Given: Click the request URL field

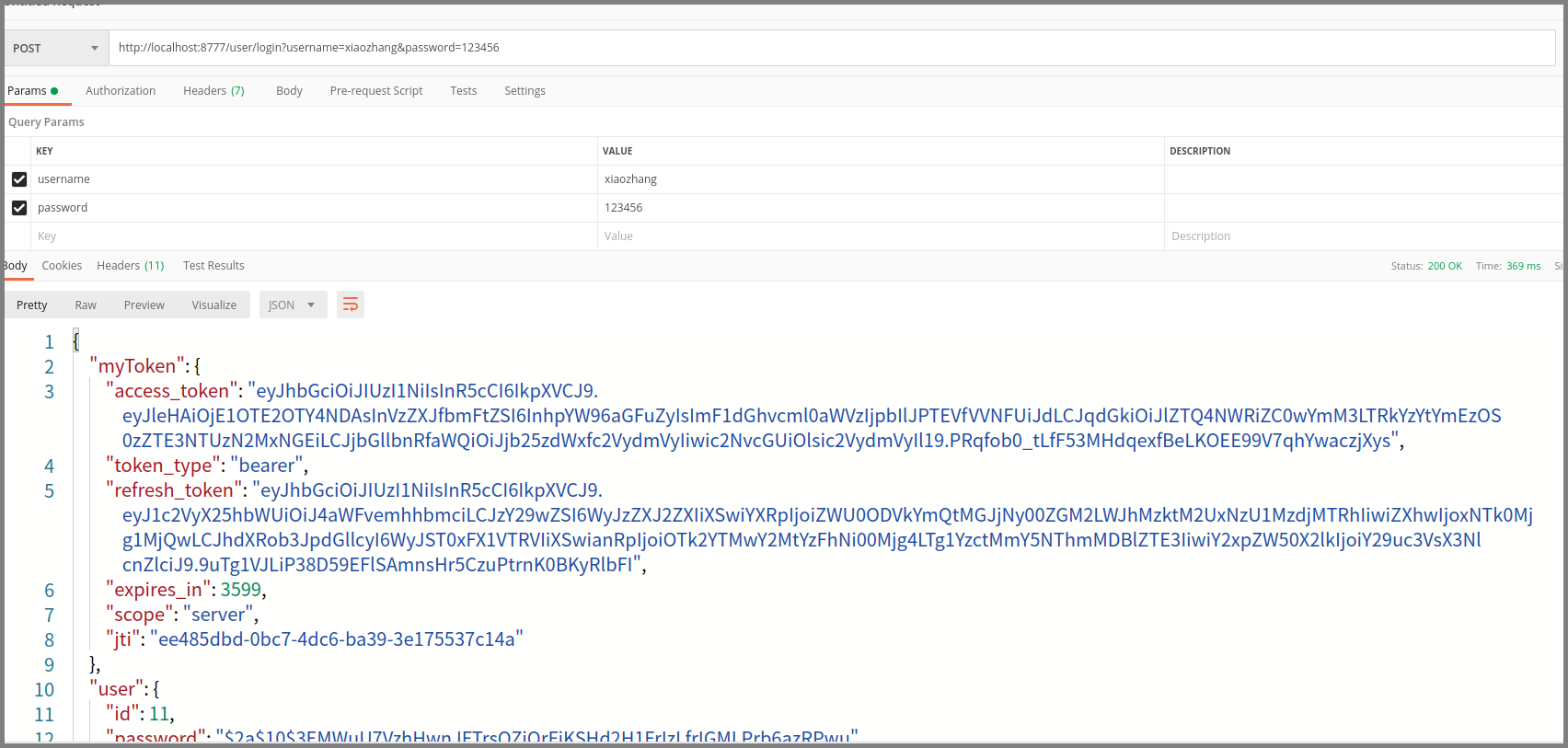Looking at the screenshot, I should 832,48.
